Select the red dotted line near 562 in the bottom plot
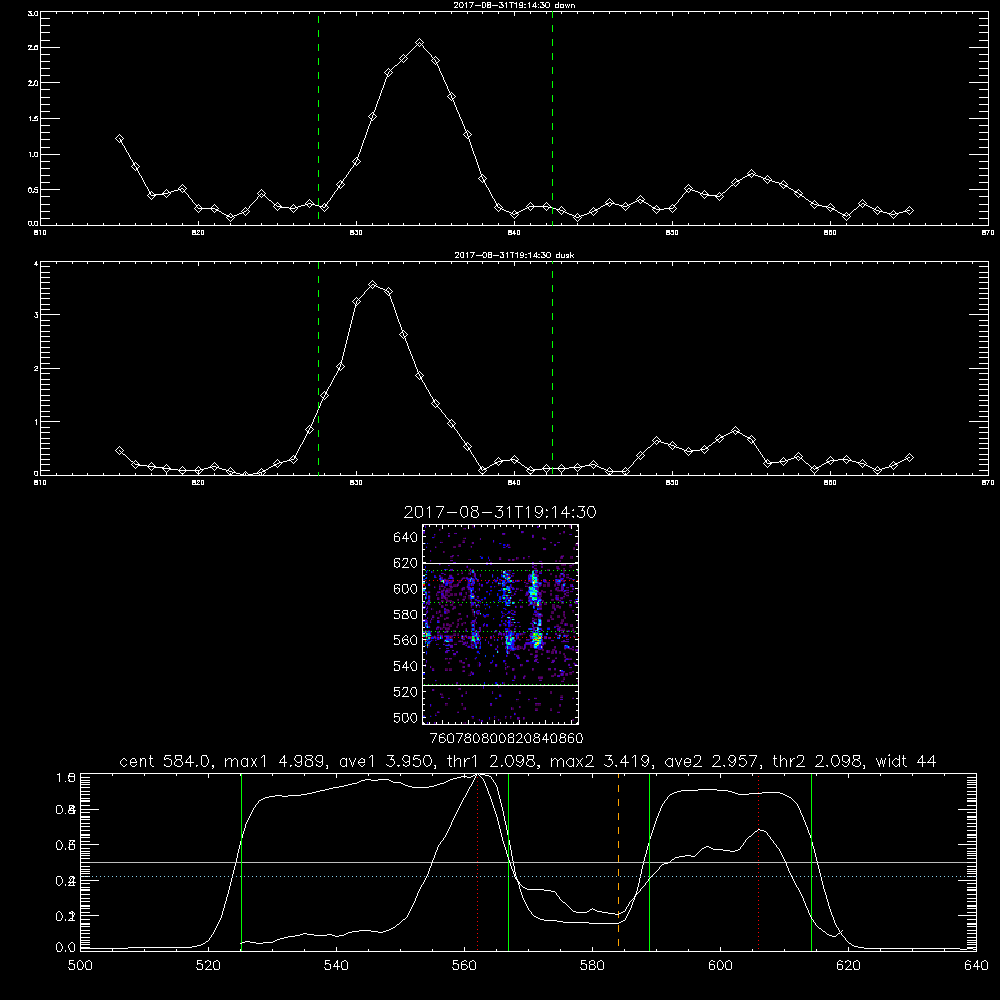 click(x=477, y=861)
